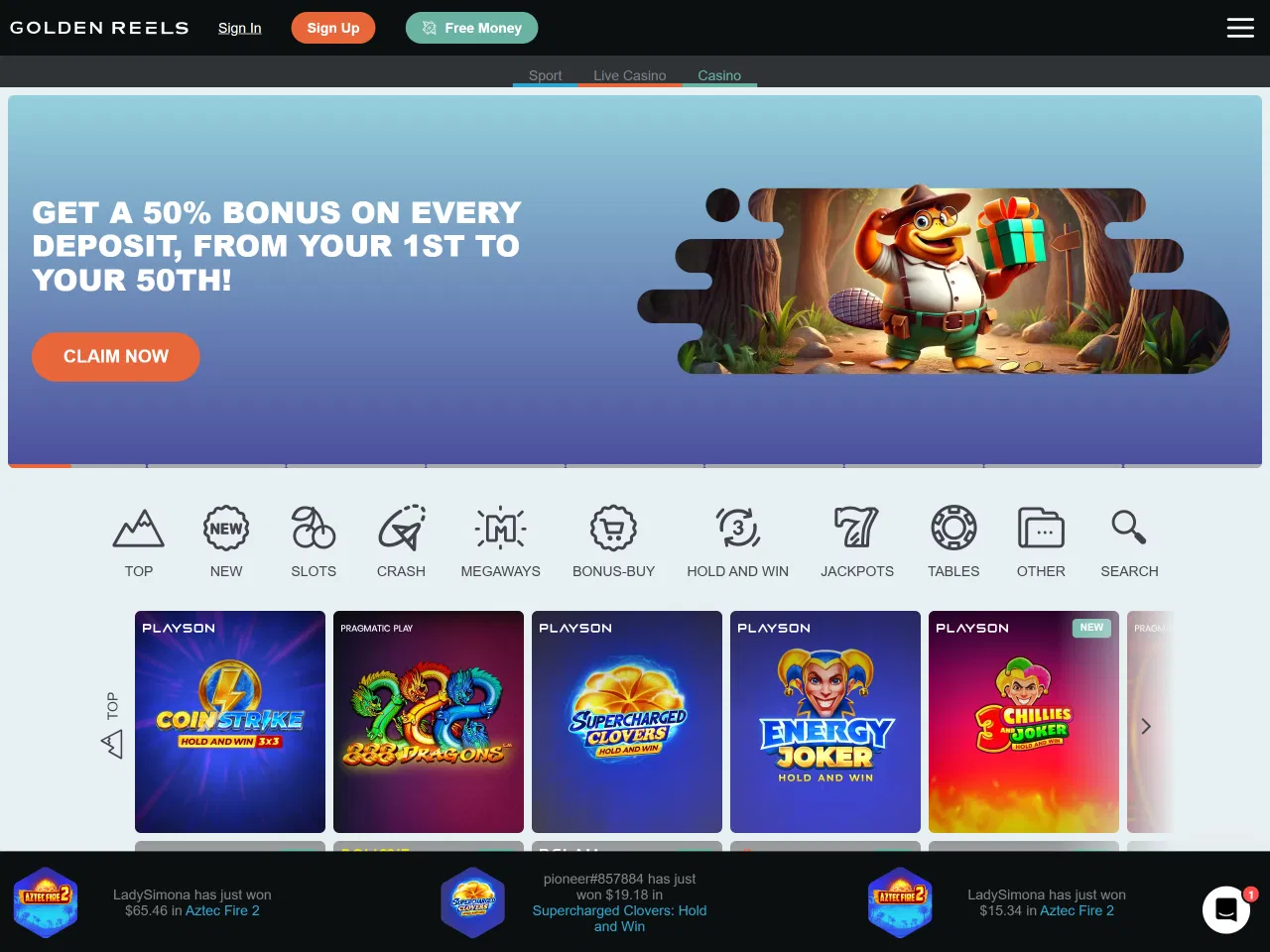Open the Energy Joker game thumbnail
Viewport: 1270px width, 952px height.
(x=825, y=722)
